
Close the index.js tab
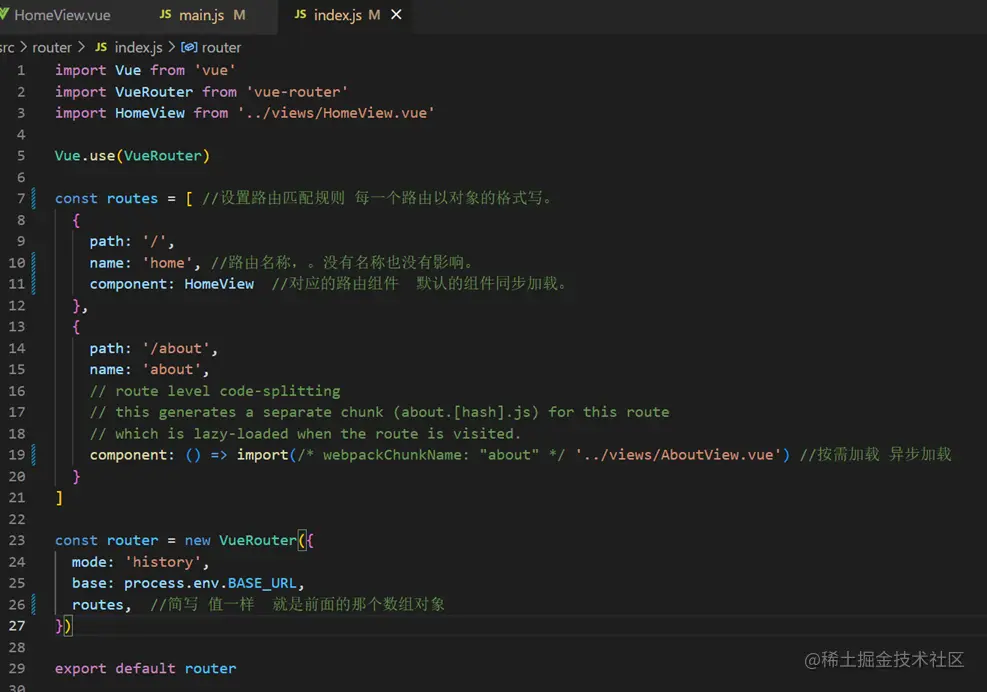(x=396, y=14)
